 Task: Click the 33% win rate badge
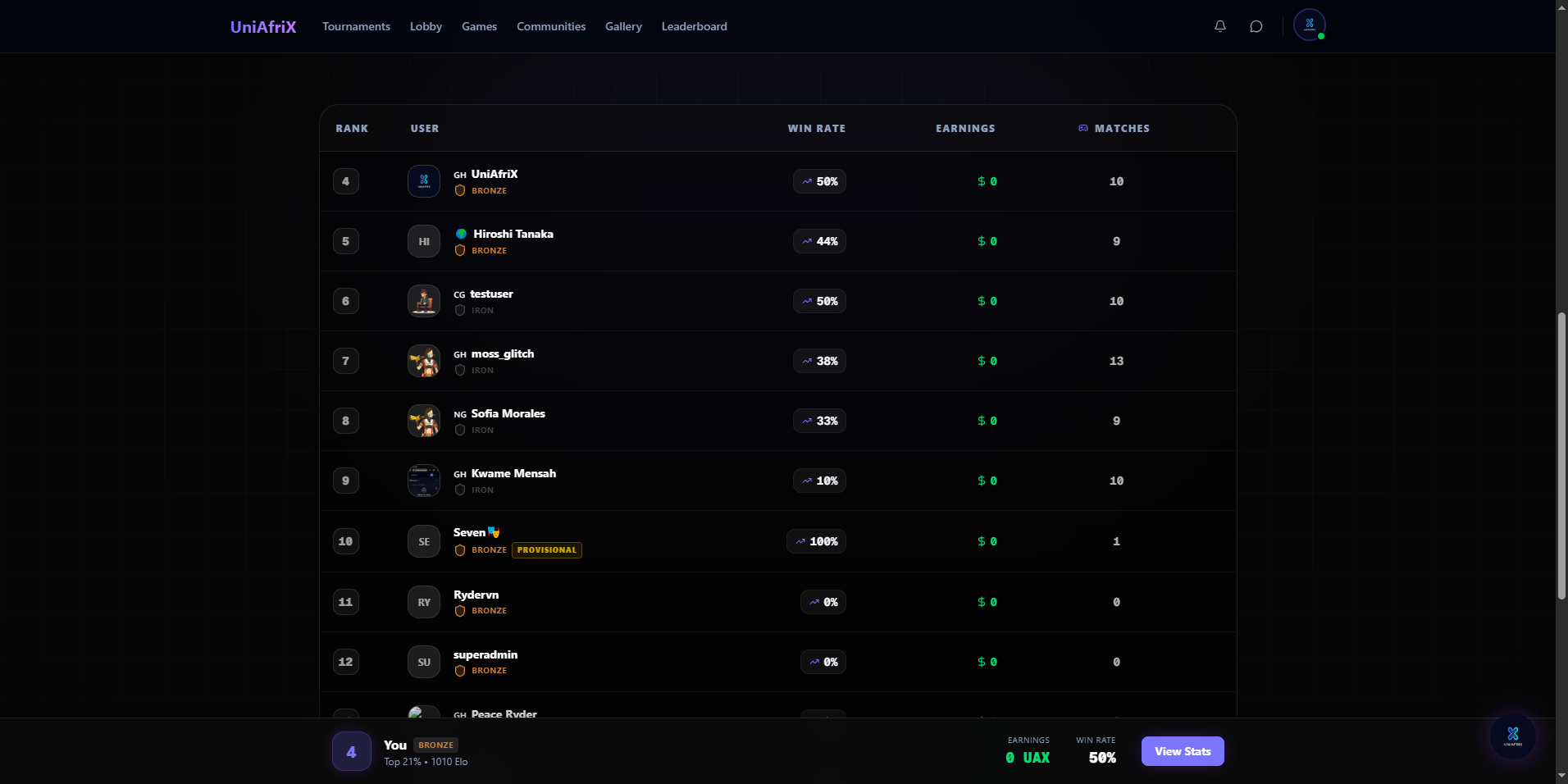(819, 421)
